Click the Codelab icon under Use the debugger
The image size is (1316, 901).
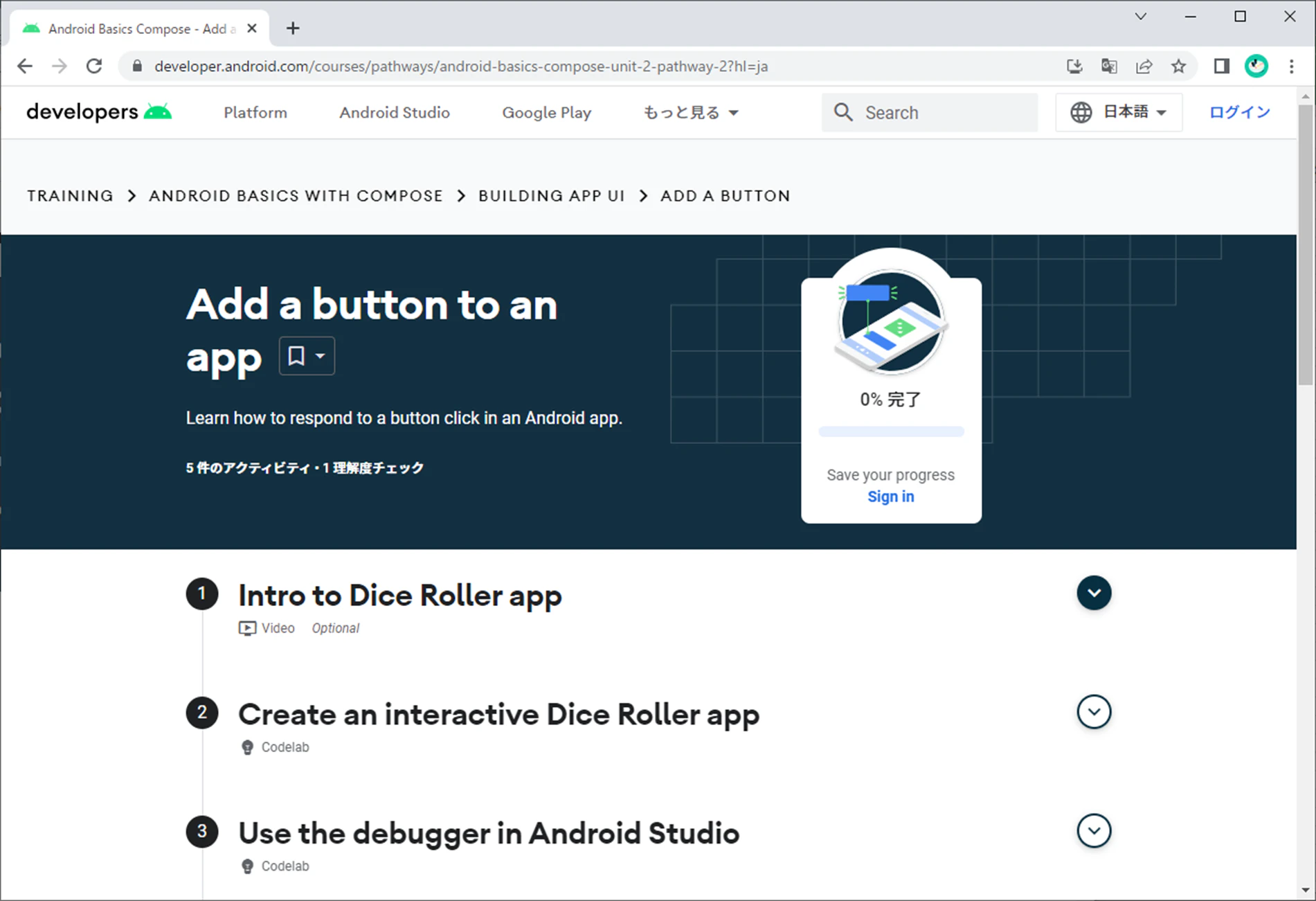point(247,866)
